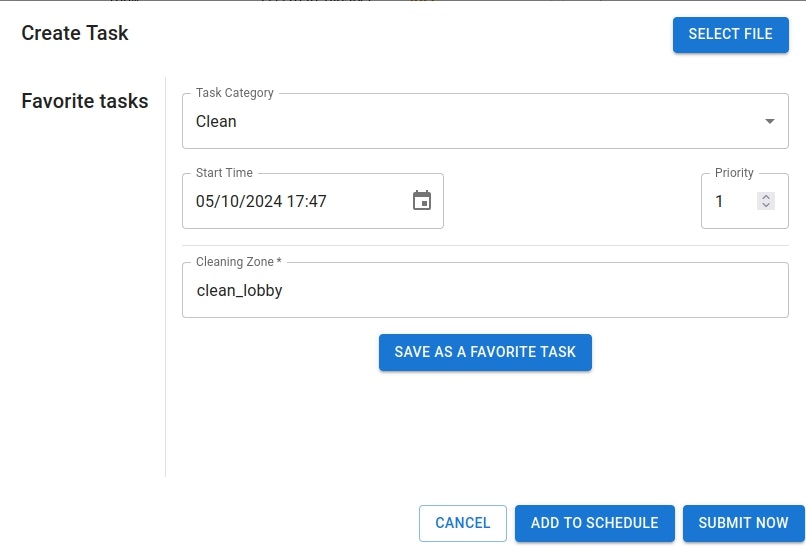Cancel the Create Task dialog

[462, 523]
